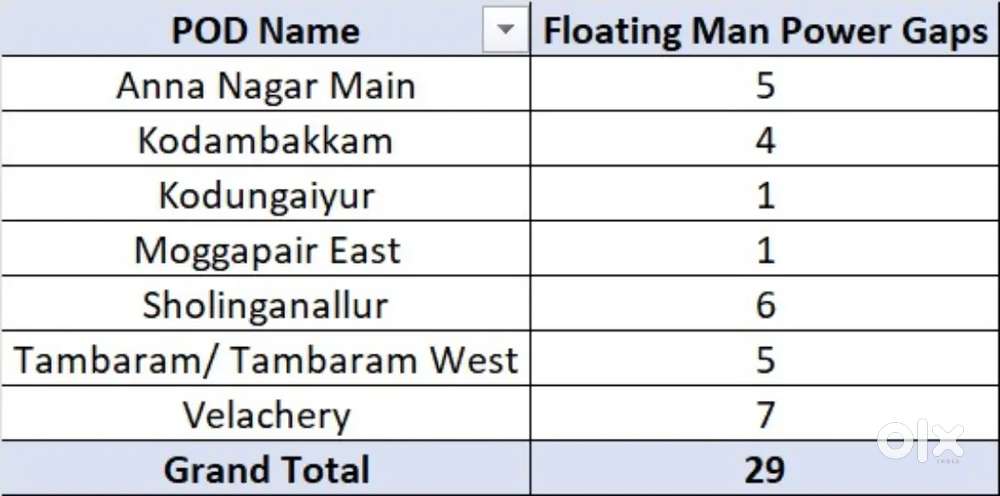
Task: Select the POD Name header cell
Action: tap(265, 31)
